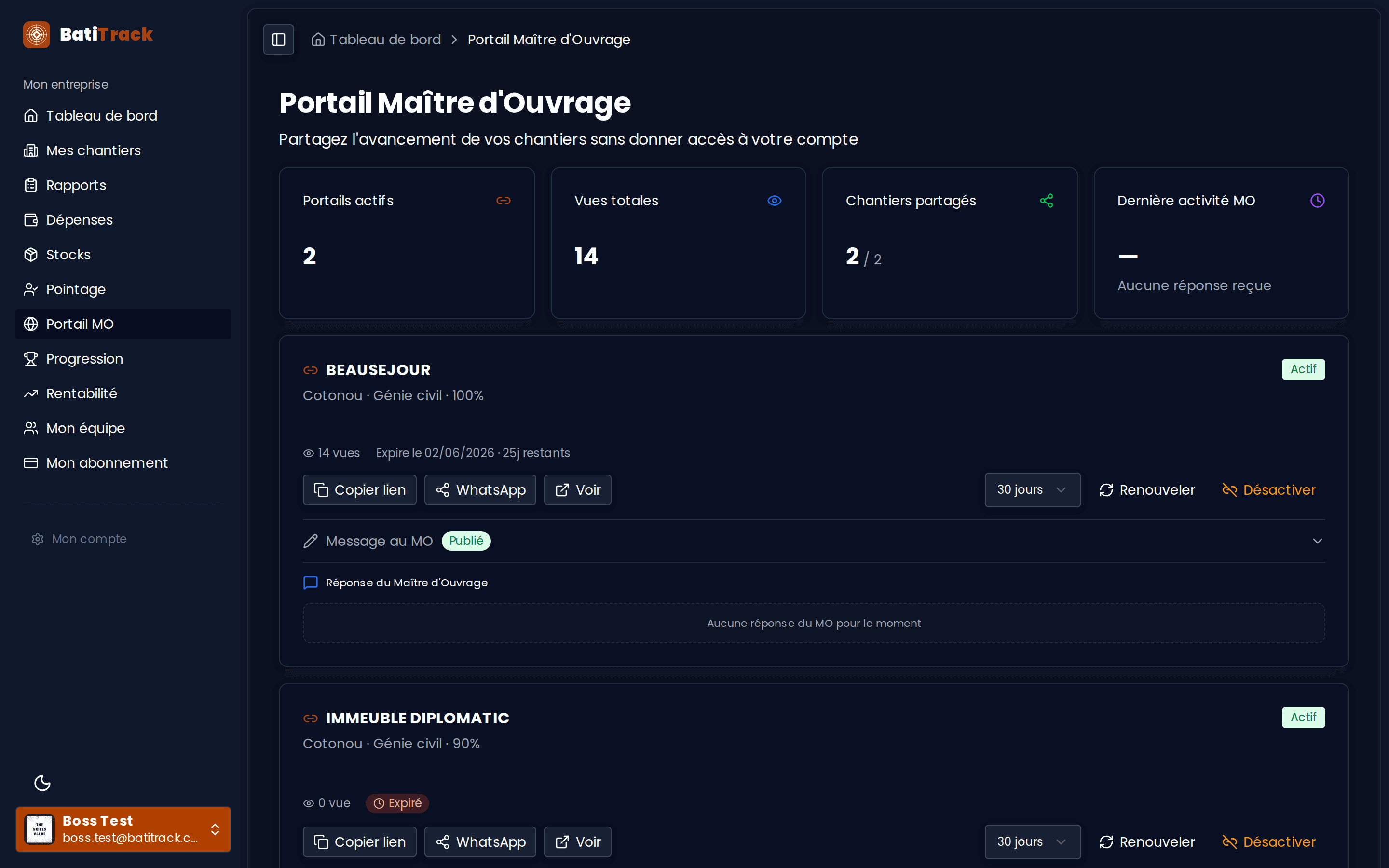
Task: Renew the BEAUSEJOUR portal
Action: point(1147,489)
